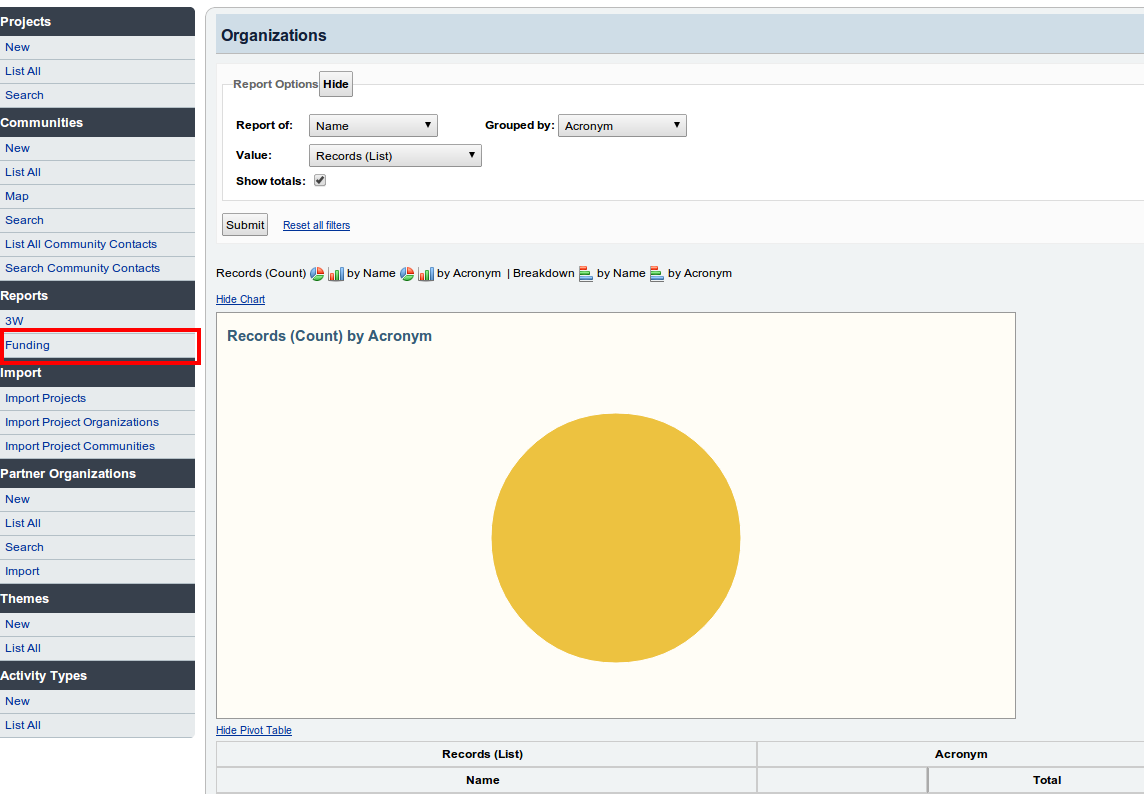The image size is (1144, 794).
Task: Open the Value dropdown showing Records (List)
Action: point(395,156)
